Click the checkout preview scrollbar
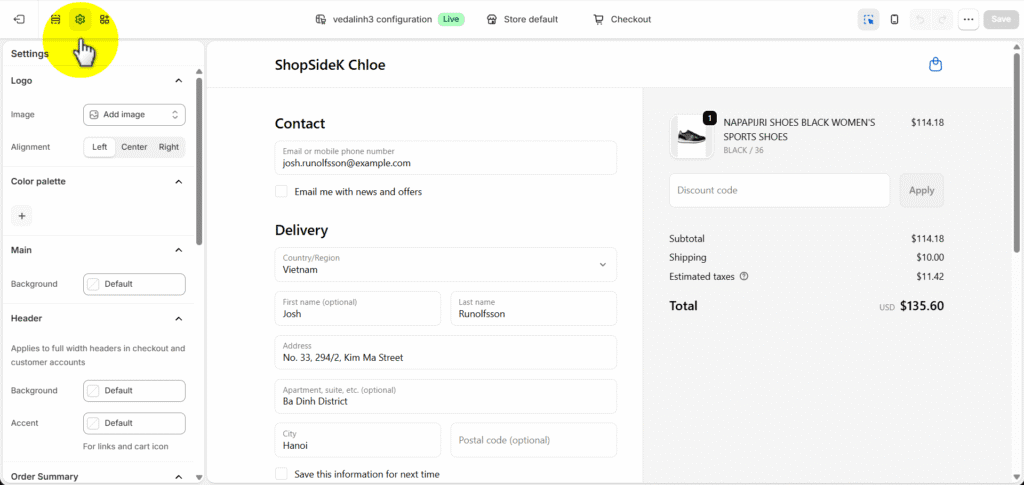 tap(1017, 153)
